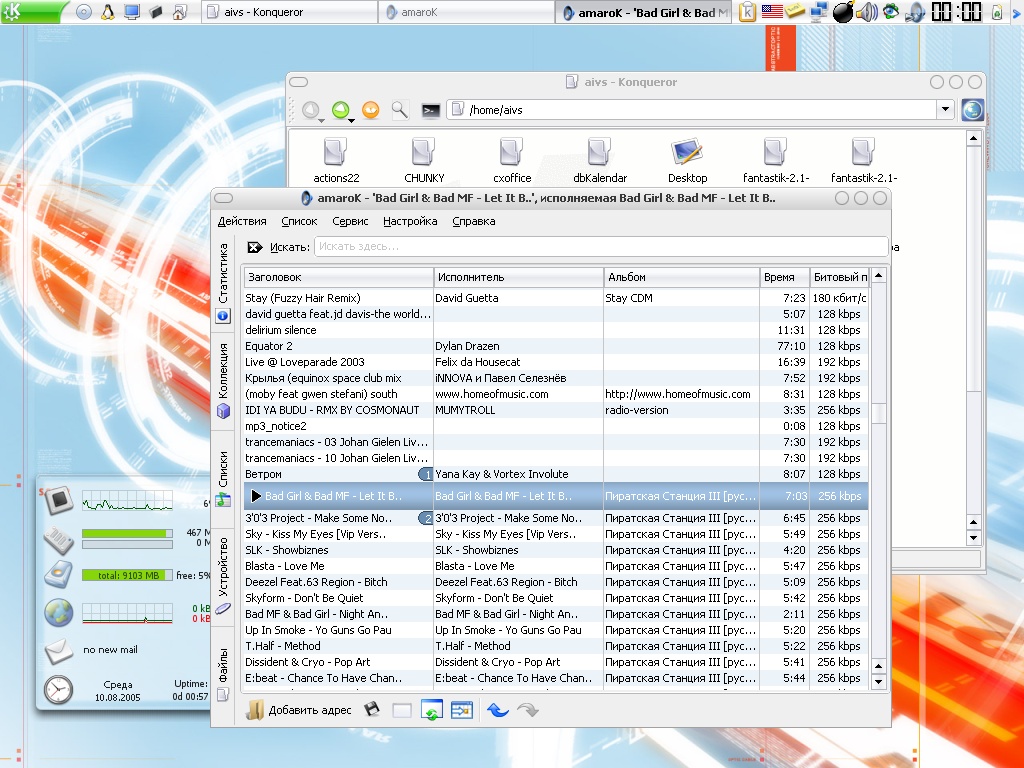Click the floppy save playlist icon

click(372, 709)
